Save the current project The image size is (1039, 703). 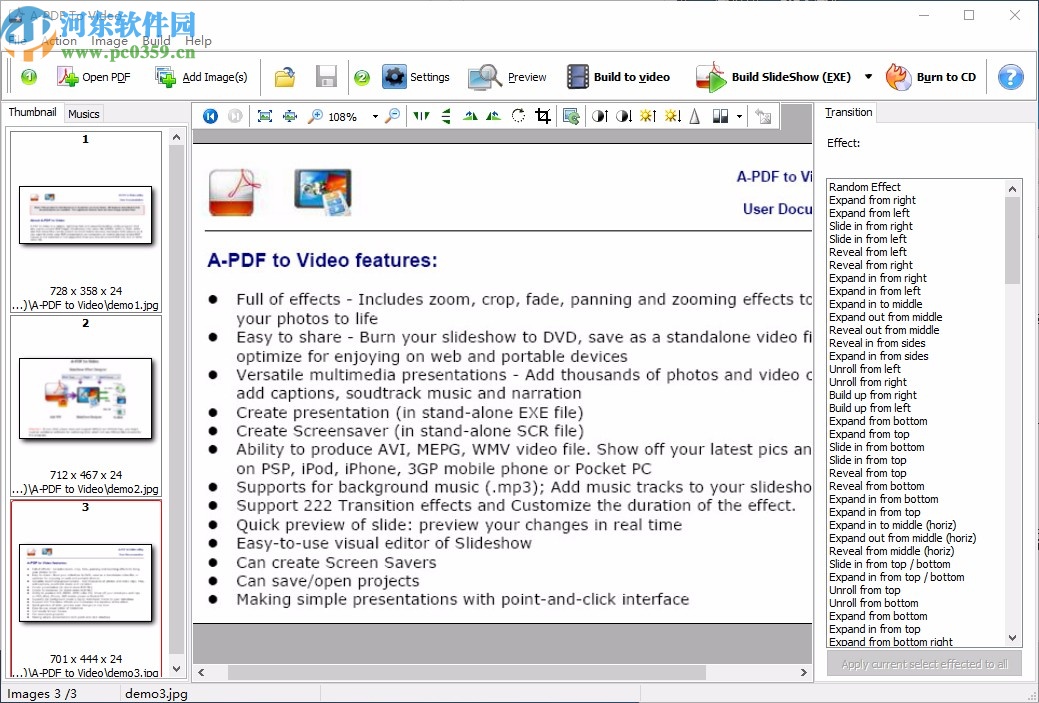326,76
